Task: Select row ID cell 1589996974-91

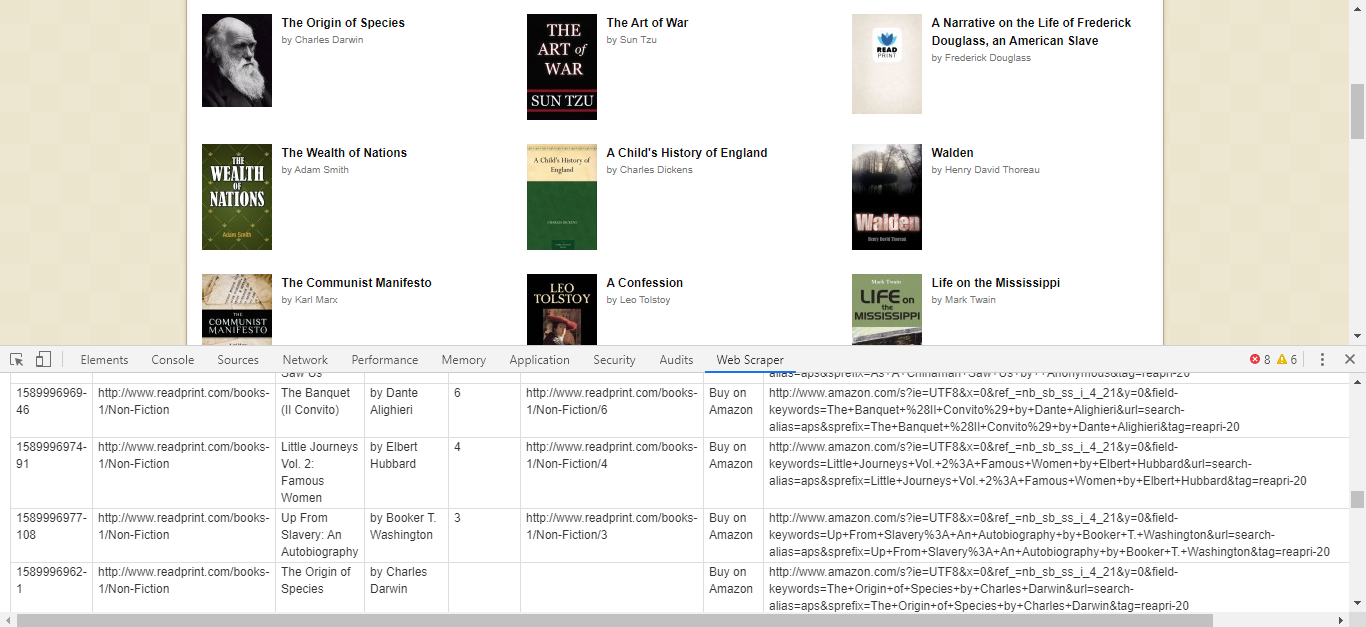Action: [52, 472]
